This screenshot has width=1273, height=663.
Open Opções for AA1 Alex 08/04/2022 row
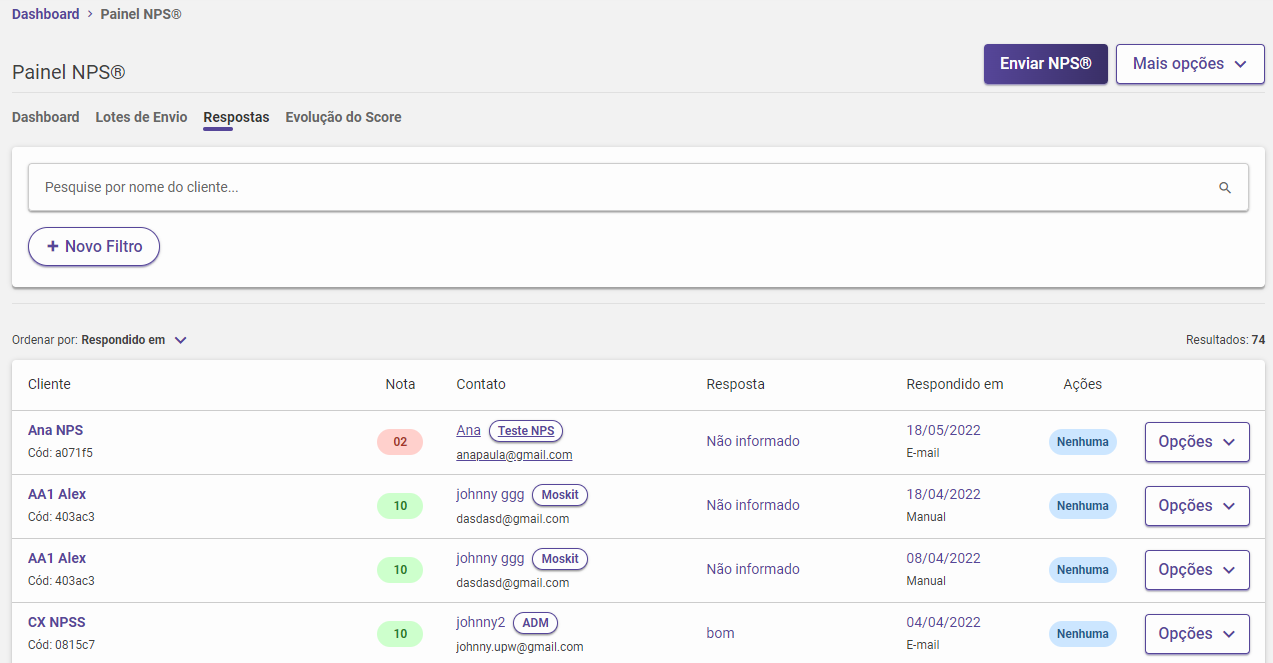click(x=1197, y=570)
